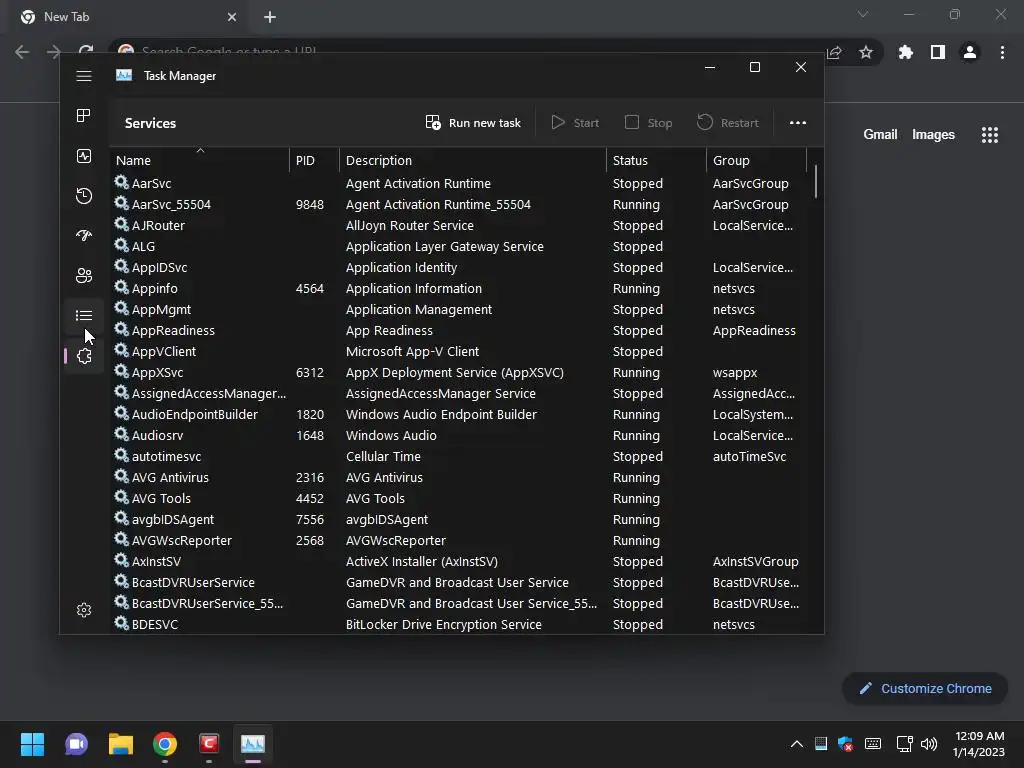Viewport: 1024px width, 768px height.
Task: Open the Task Manager hamburger navigation menu
Action: pos(84,76)
